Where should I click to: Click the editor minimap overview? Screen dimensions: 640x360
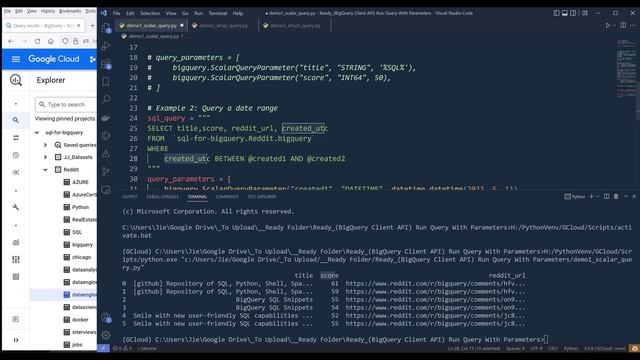pos(626,69)
